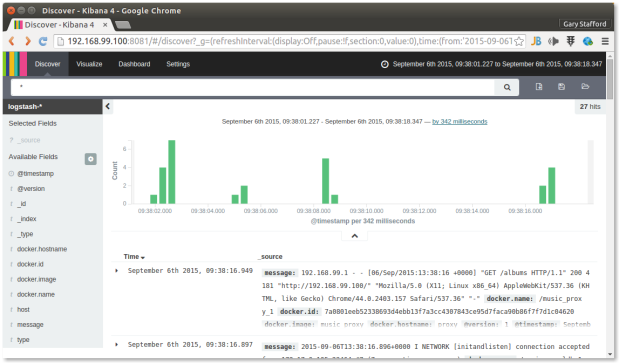Click the _source column header
Screen dimensions: 619x363
point(270,256)
